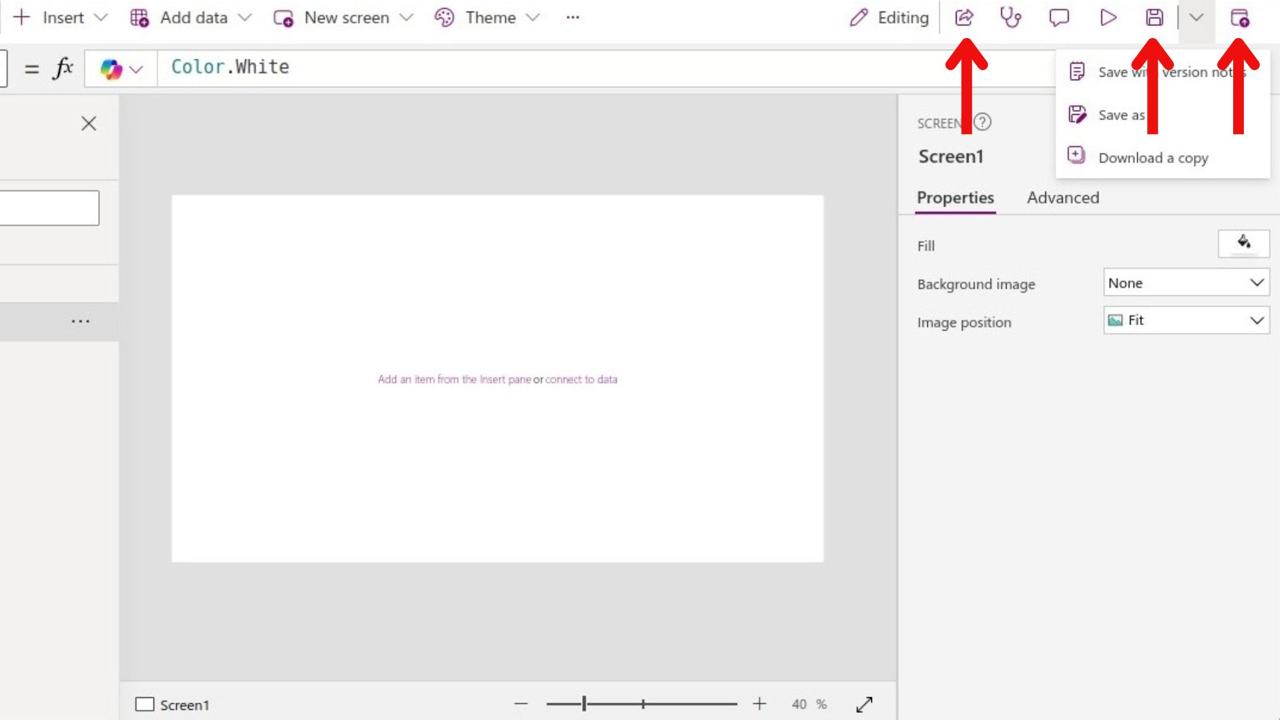Viewport: 1280px width, 720px height.
Task: Click the Screen help question icon
Action: pos(983,122)
